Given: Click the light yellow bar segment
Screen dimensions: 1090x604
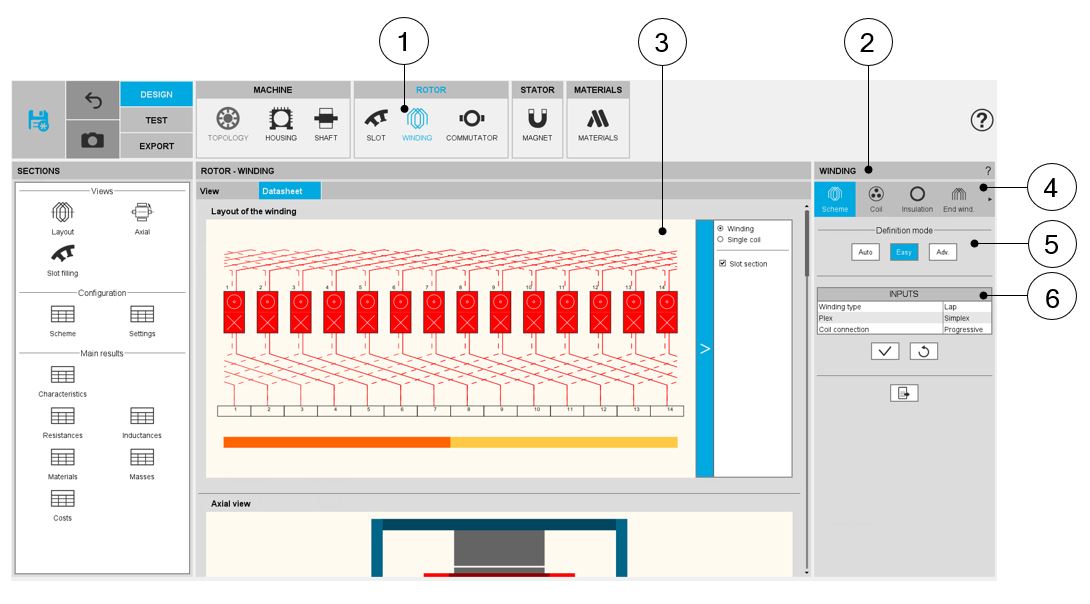Looking at the screenshot, I should pyautogui.click(x=564, y=442).
